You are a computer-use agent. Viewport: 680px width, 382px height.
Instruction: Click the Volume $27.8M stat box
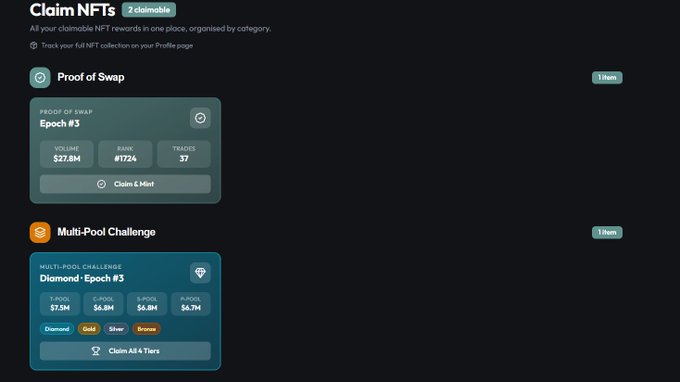click(x=67, y=154)
